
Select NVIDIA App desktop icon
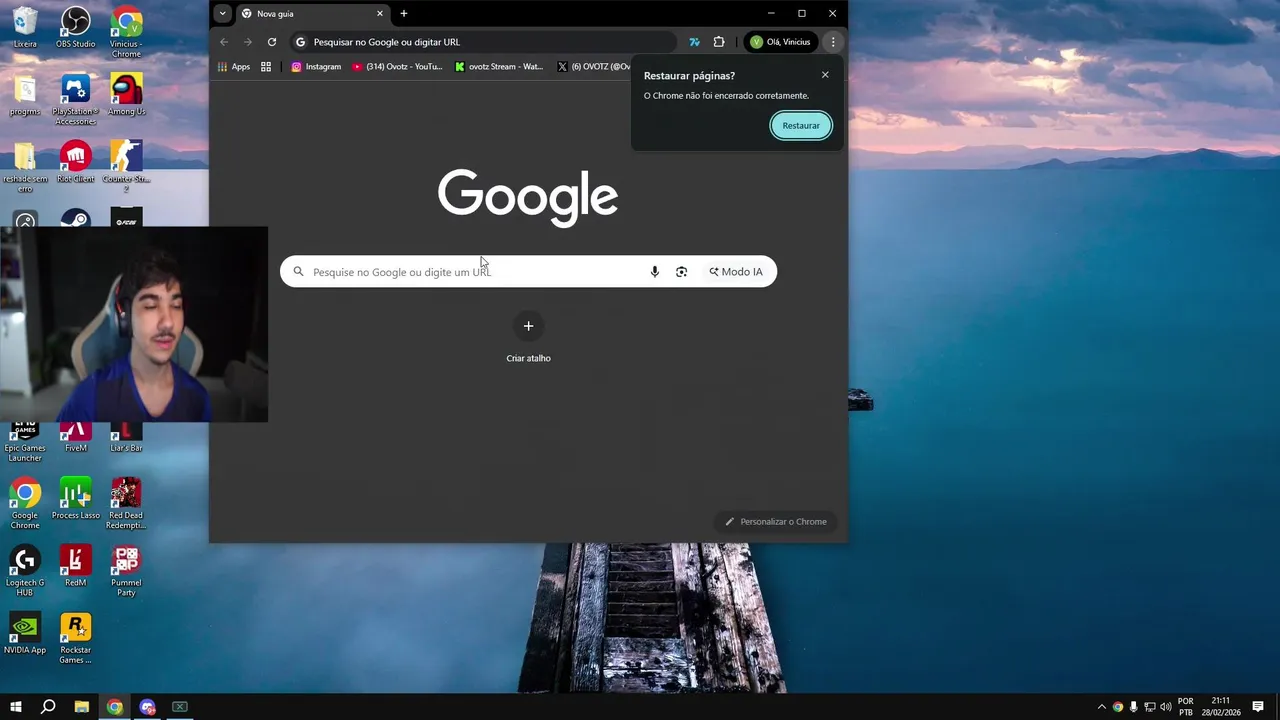tap(25, 633)
